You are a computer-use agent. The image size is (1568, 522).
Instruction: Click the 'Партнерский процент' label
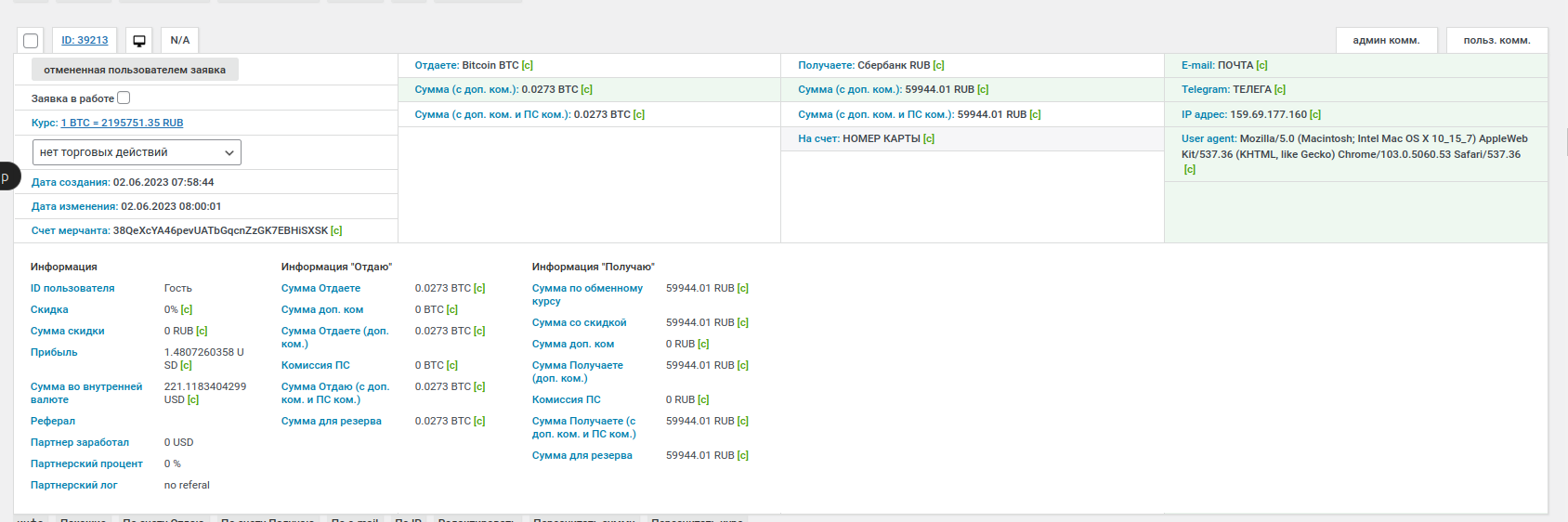86,463
